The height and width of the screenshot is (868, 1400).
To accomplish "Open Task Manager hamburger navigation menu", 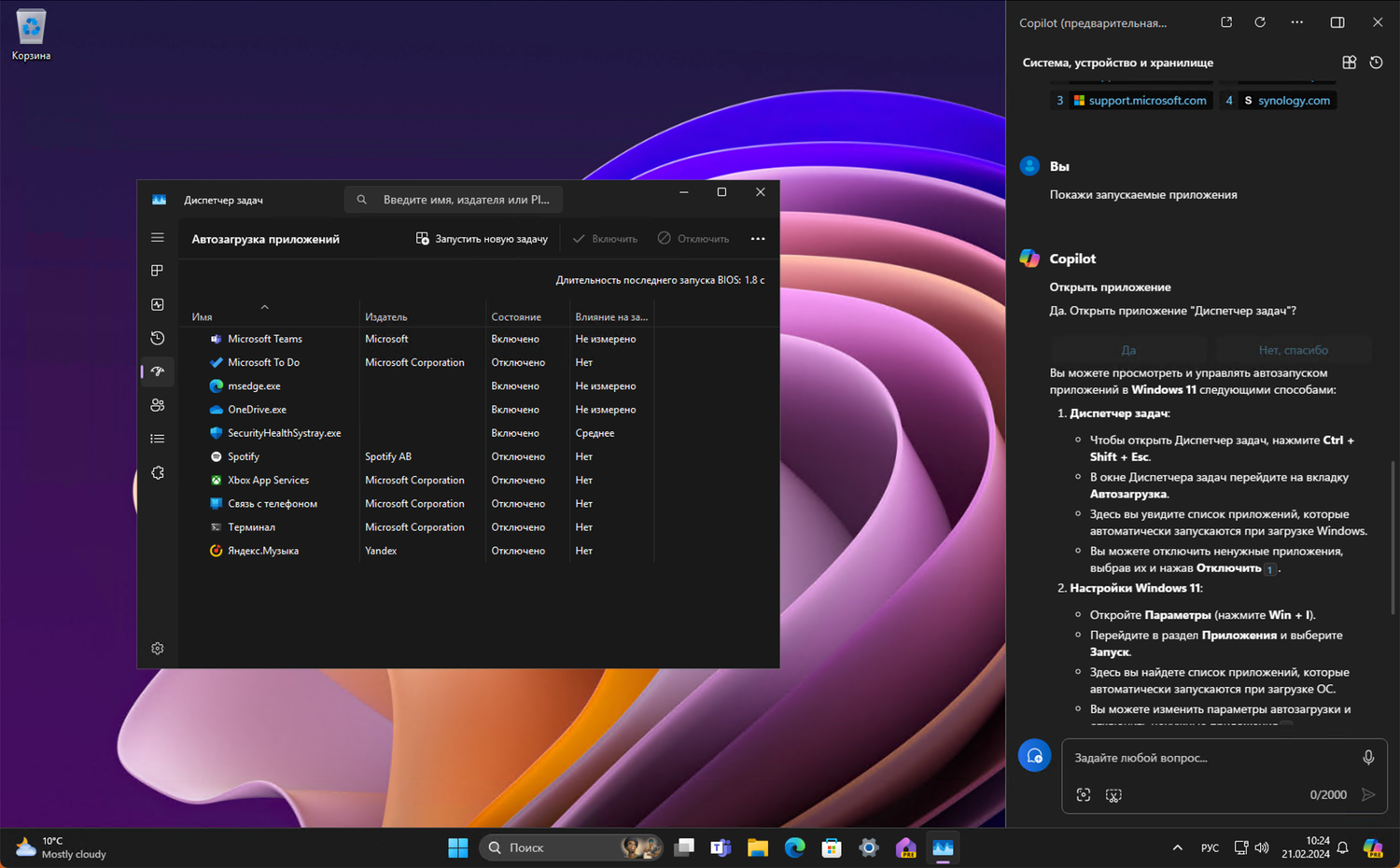I will (158, 238).
